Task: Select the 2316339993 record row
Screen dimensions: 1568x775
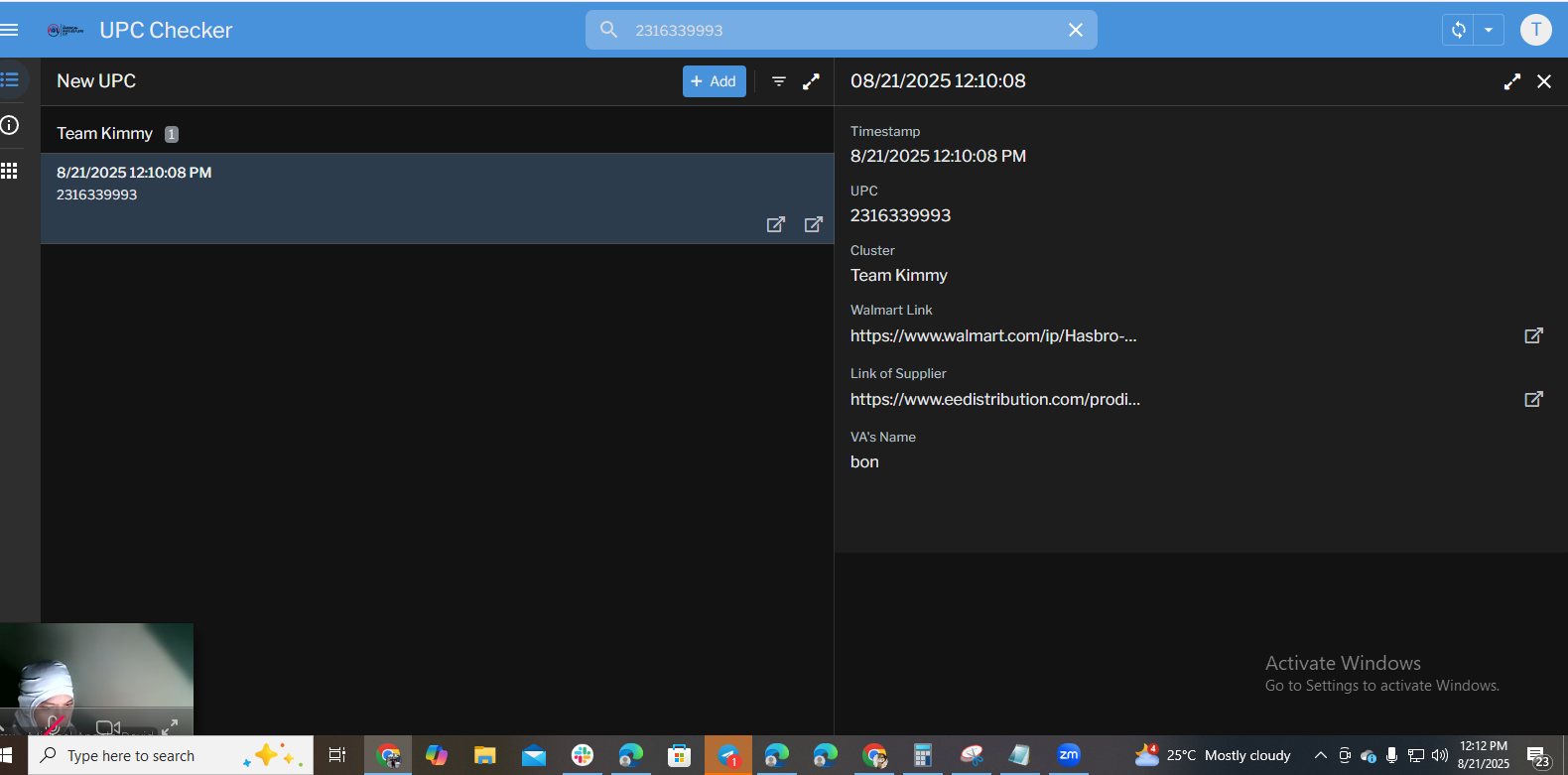Action: coord(397,189)
